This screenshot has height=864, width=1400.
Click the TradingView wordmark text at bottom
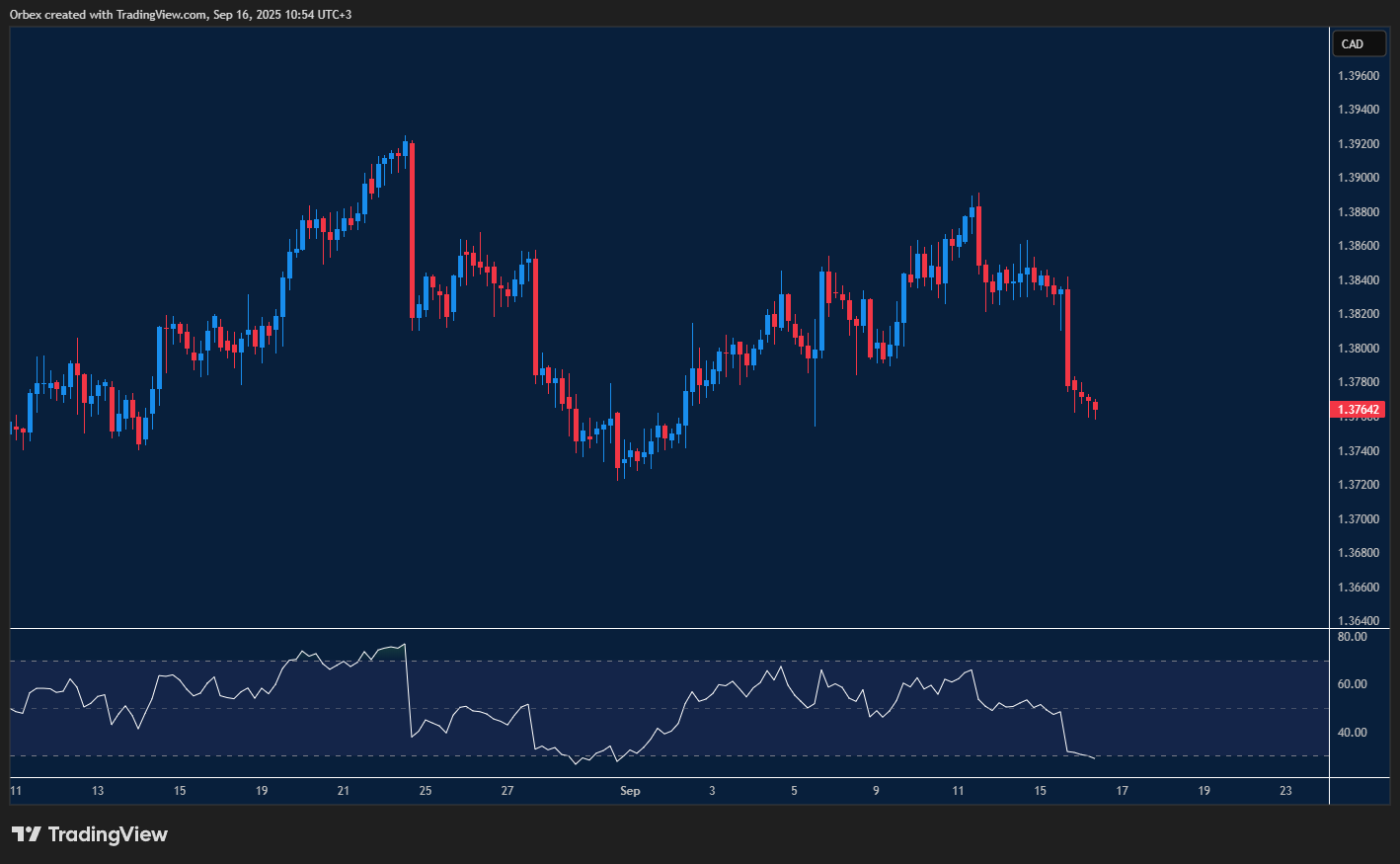108,834
